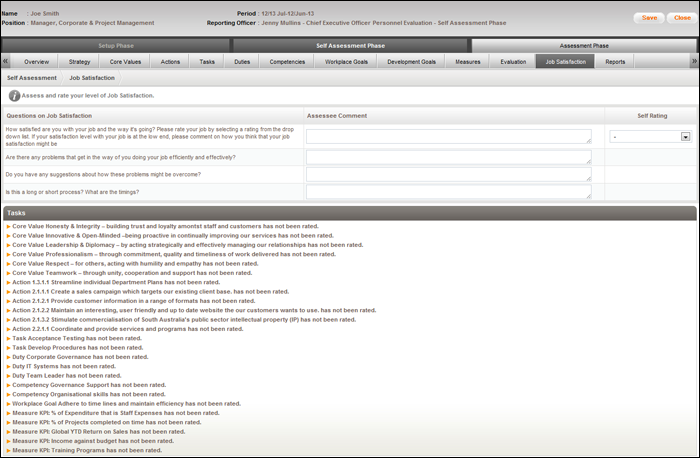Image resolution: width=700 pixels, height=458 pixels.
Task: Click the Close button
Action: [682, 18]
